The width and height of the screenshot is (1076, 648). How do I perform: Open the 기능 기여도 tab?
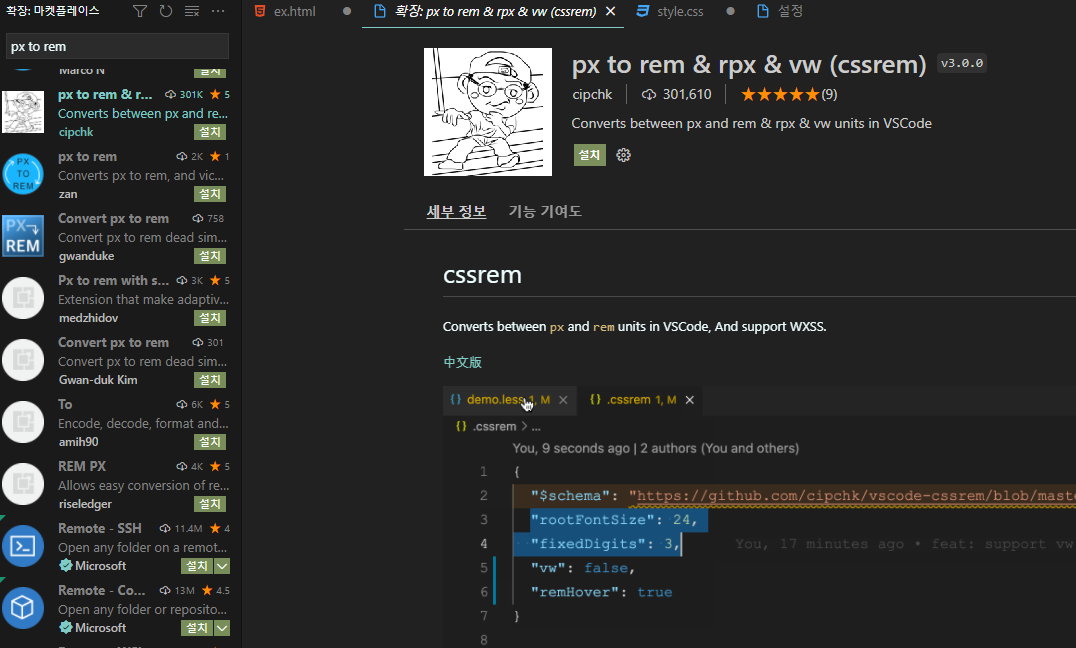coord(545,211)
